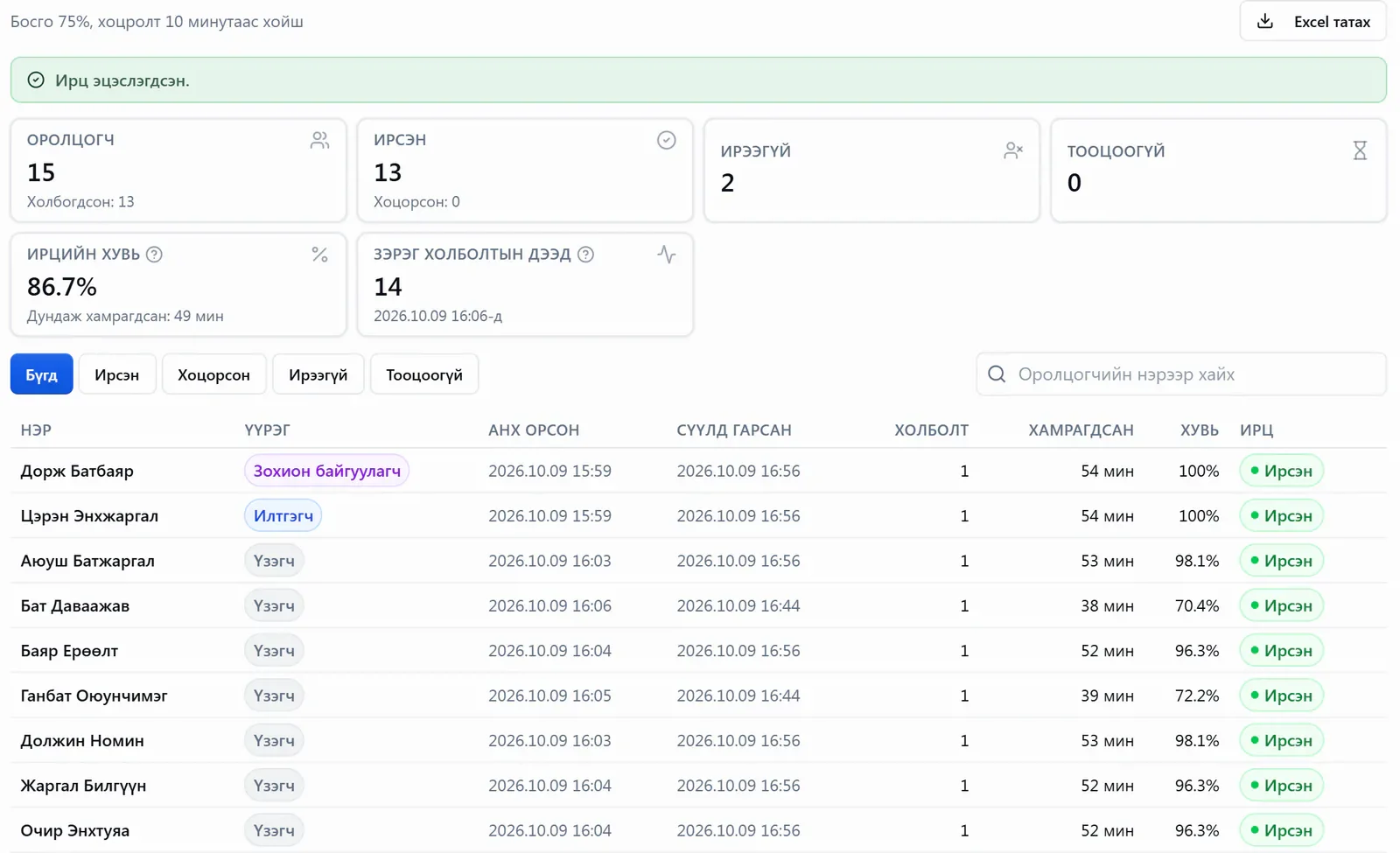Click the help icon beside ЗЭРЭГ ХОЛБОЛТЫН ДЭЭД
1400x853 pixels.
pyautogui.click(x=586, y=255)
